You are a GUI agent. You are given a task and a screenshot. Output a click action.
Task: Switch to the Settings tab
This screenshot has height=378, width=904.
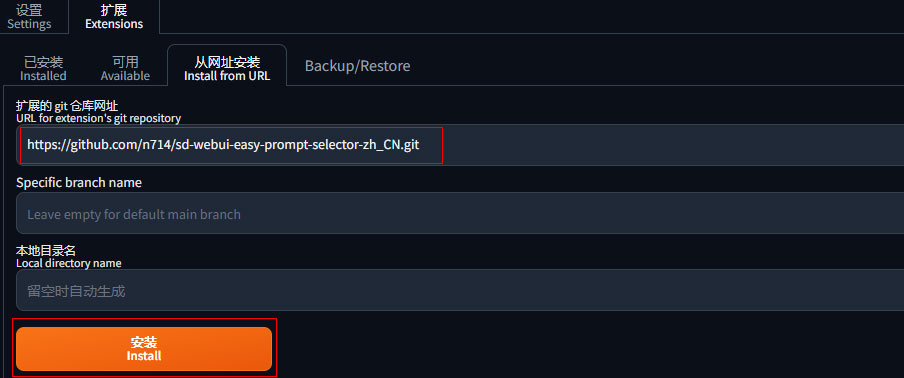pos(29,17)
